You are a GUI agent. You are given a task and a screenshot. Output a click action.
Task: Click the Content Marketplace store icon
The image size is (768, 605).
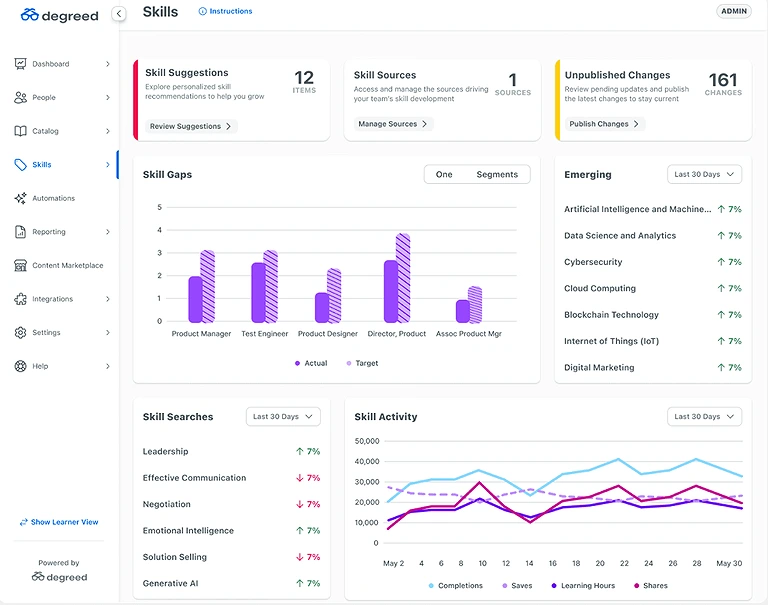click(20, 265)
